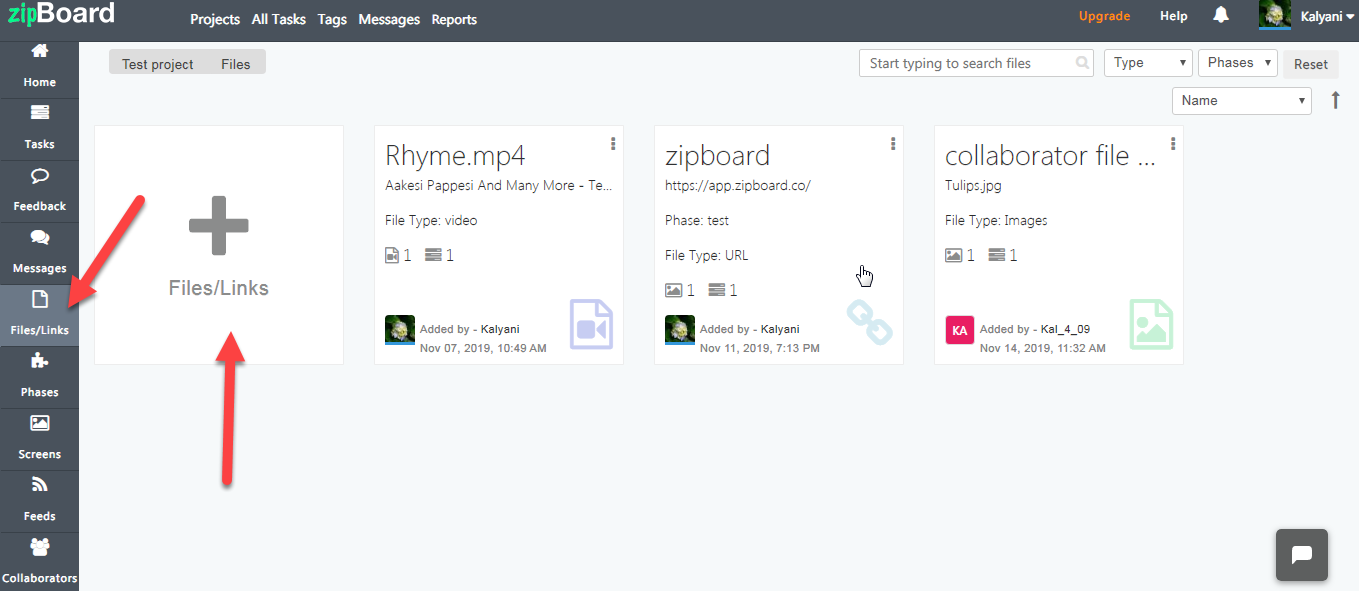Focus the search files input field

(x=976, y=63)
